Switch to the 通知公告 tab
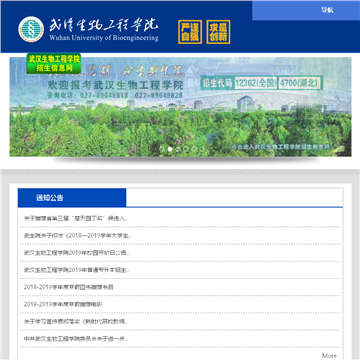The height and width of the screenshot is (360, 360). (x=72, y=198)
